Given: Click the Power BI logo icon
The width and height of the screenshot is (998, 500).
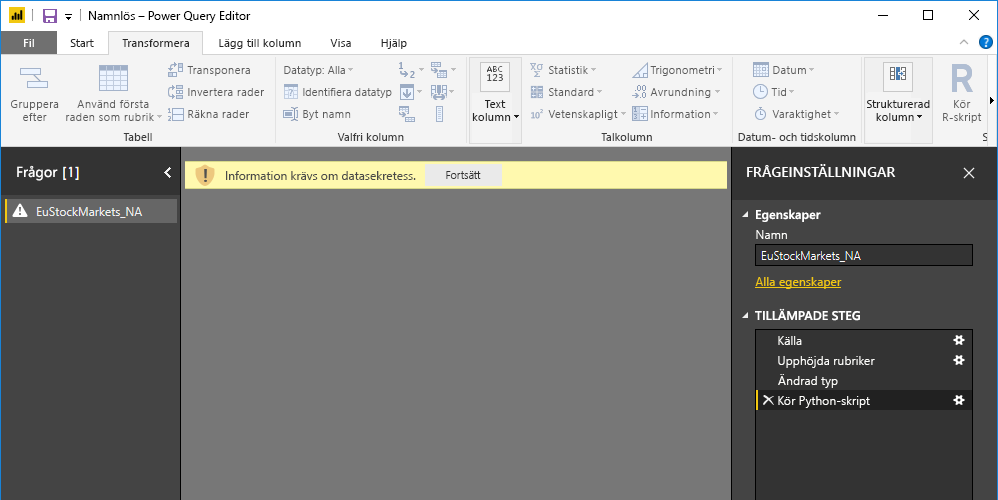Looking at the screenshot, I should coord(17,15).
